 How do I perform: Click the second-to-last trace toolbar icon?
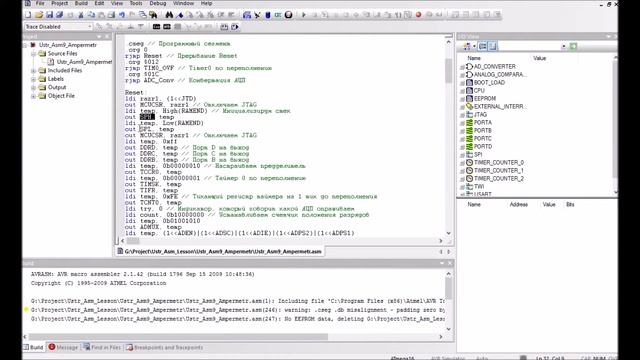coord(224,27)
